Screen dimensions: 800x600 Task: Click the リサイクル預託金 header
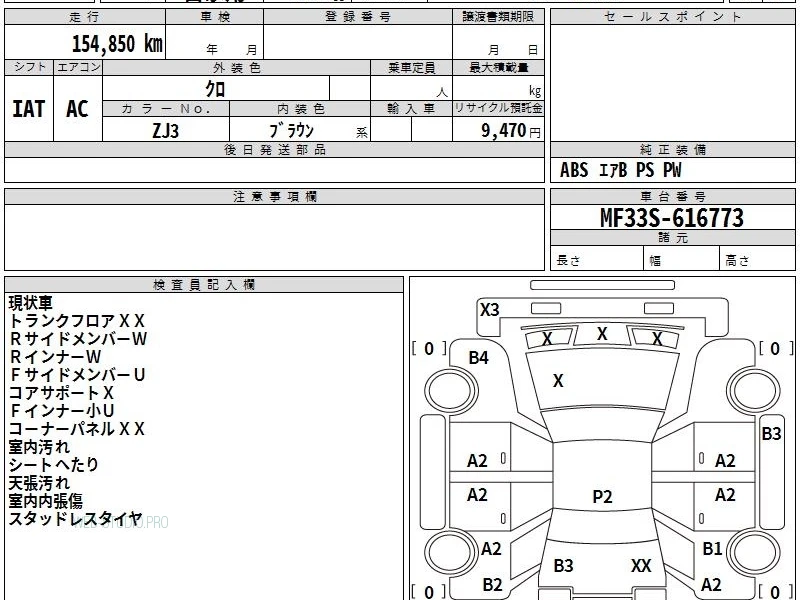click(498, 108)
